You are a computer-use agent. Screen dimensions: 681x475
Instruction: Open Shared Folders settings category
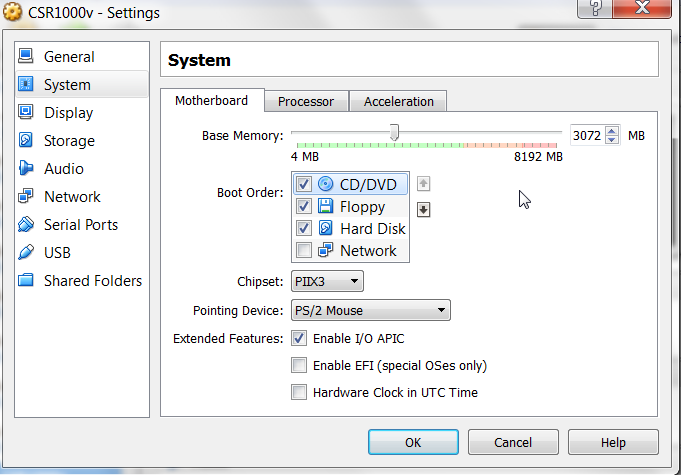[82, 280]
